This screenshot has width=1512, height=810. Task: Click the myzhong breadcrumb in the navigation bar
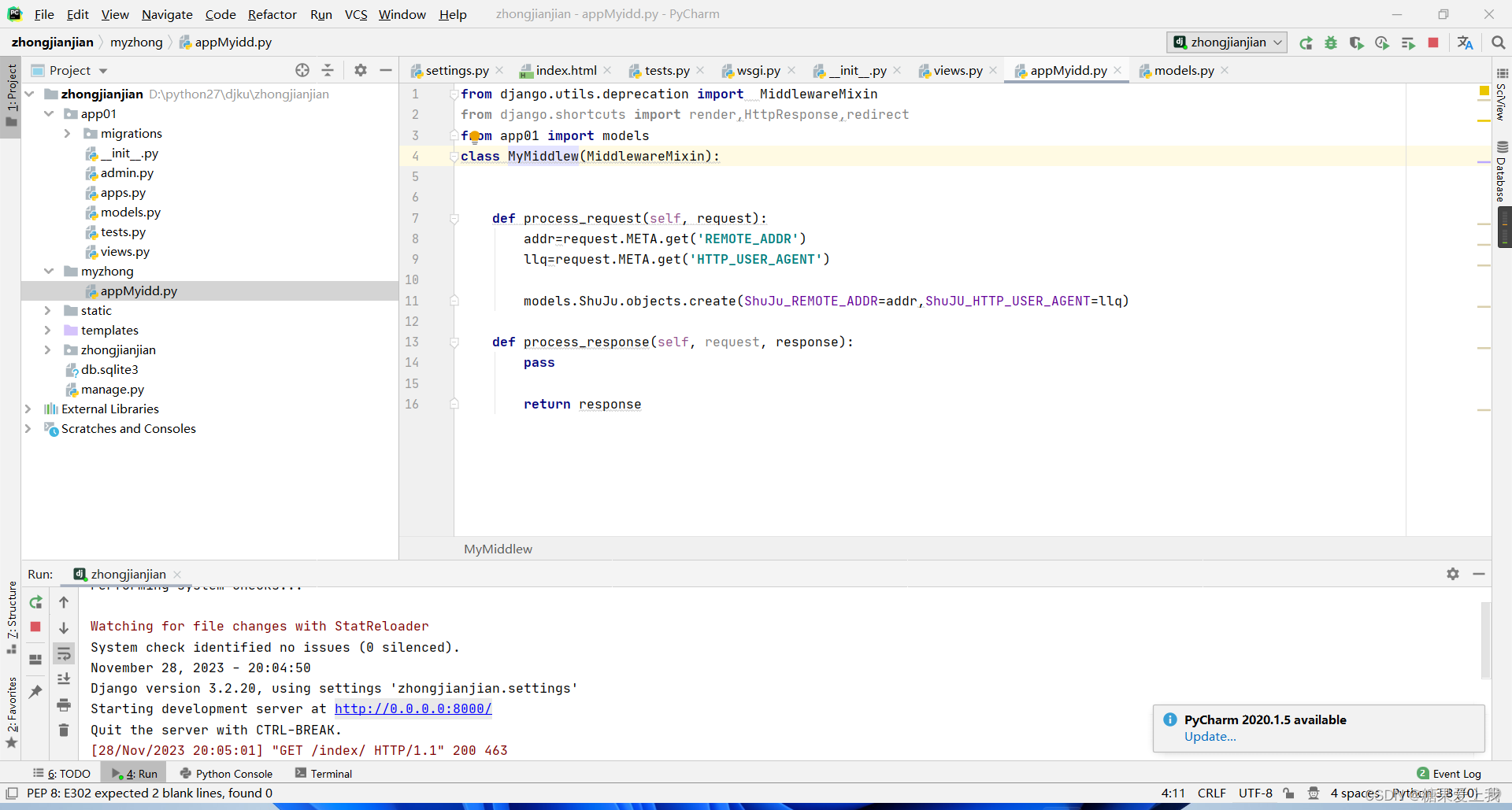pyautogui.click(x=136, y=43)
